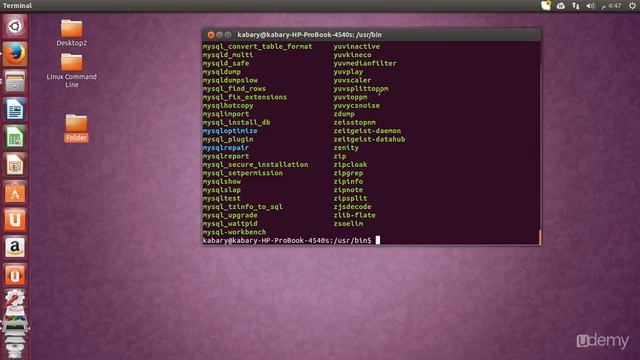
Task: Click 'mysqlreport' in the listing
Action: coord(226,156)
